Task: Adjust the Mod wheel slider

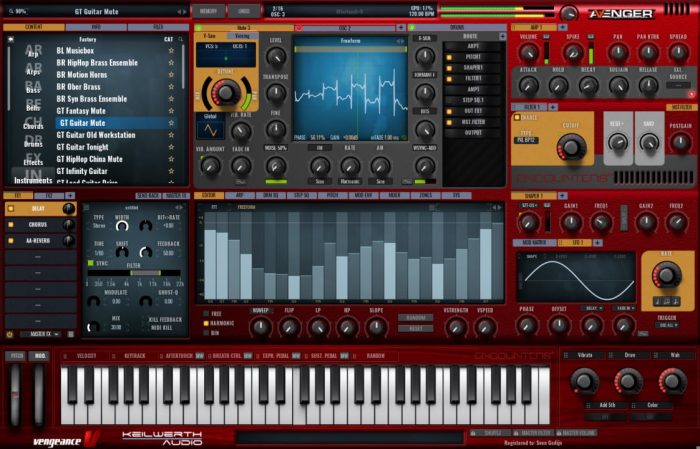Action: coord(39,395)
